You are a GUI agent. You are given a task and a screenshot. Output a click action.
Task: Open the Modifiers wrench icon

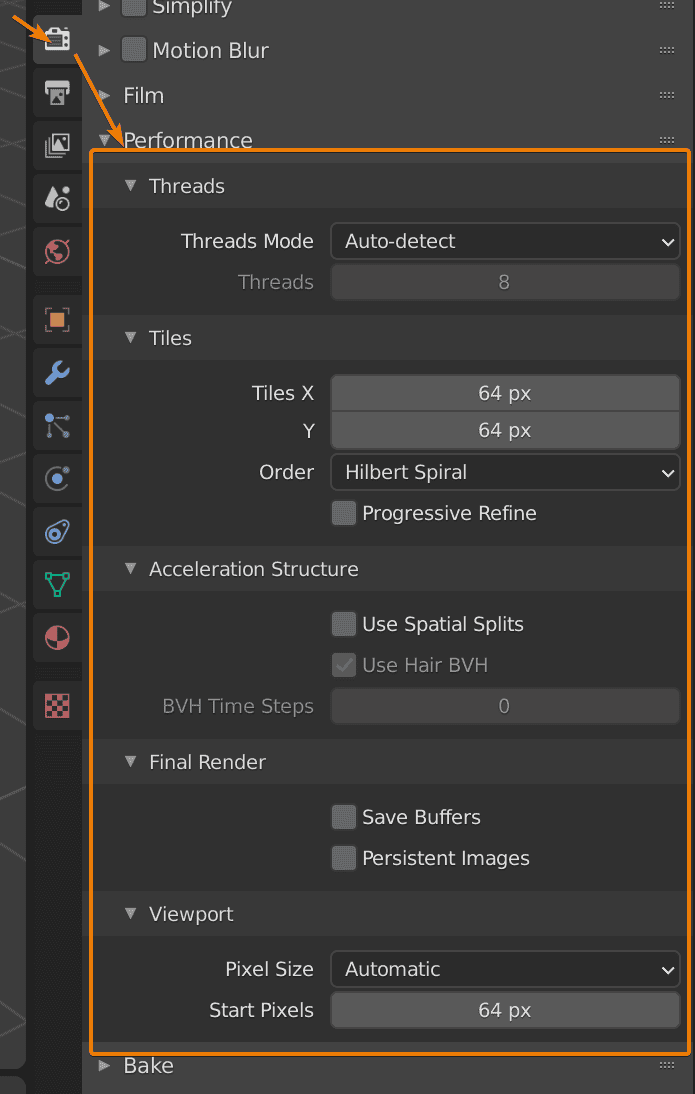click(x=57, y=373)
